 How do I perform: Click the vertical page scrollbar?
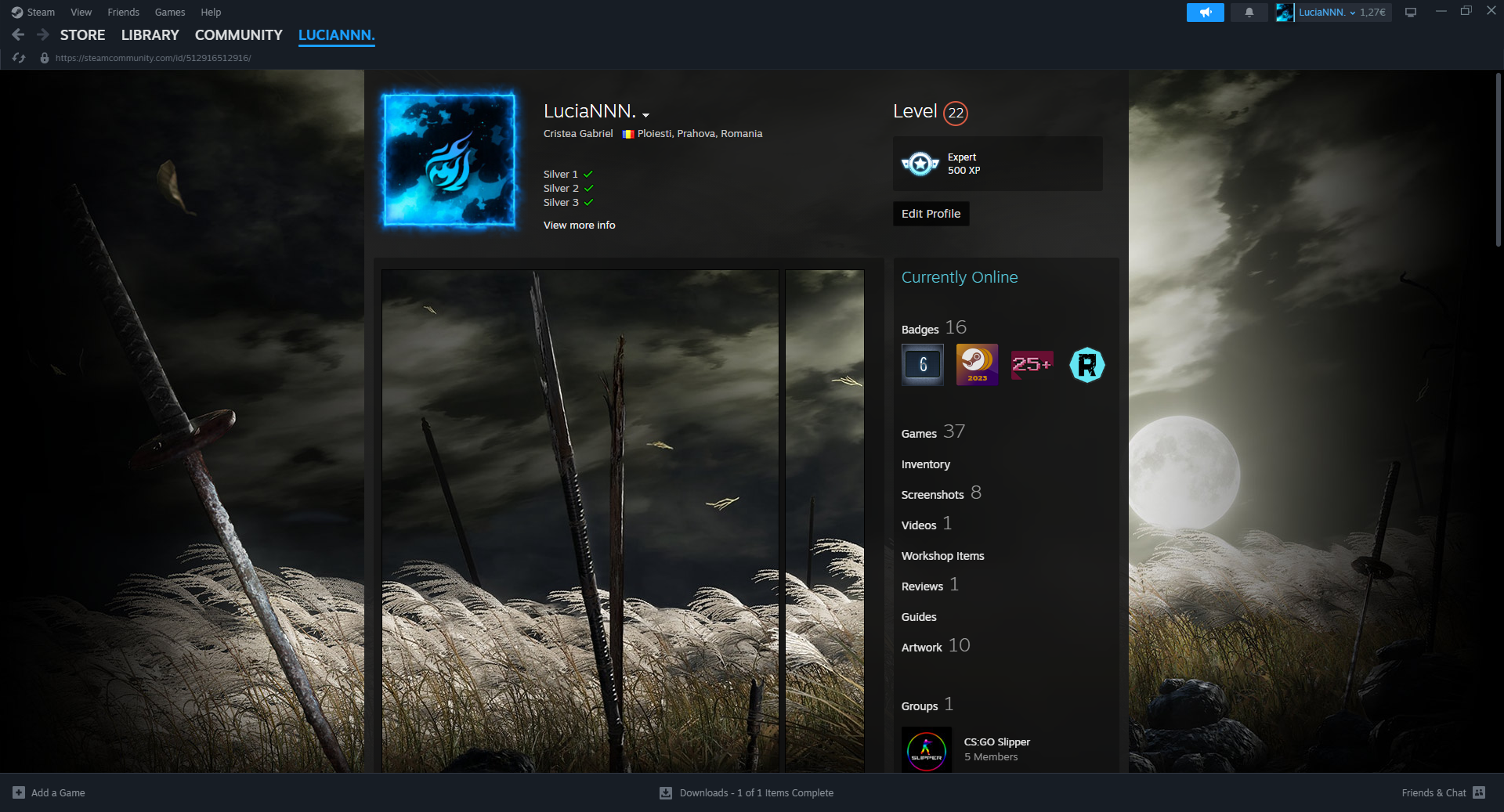[1498, 160]
